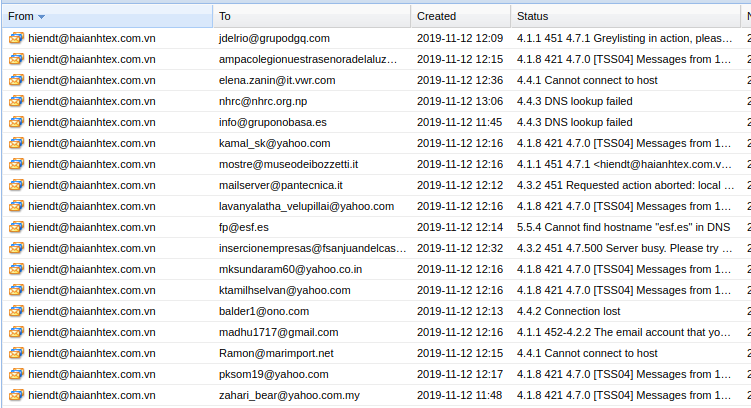Click DNS lookup failed status for info@gruponobasa.es
Viewport: 751px width, 408px height.
pyautogui.click(x=574, y=122)
